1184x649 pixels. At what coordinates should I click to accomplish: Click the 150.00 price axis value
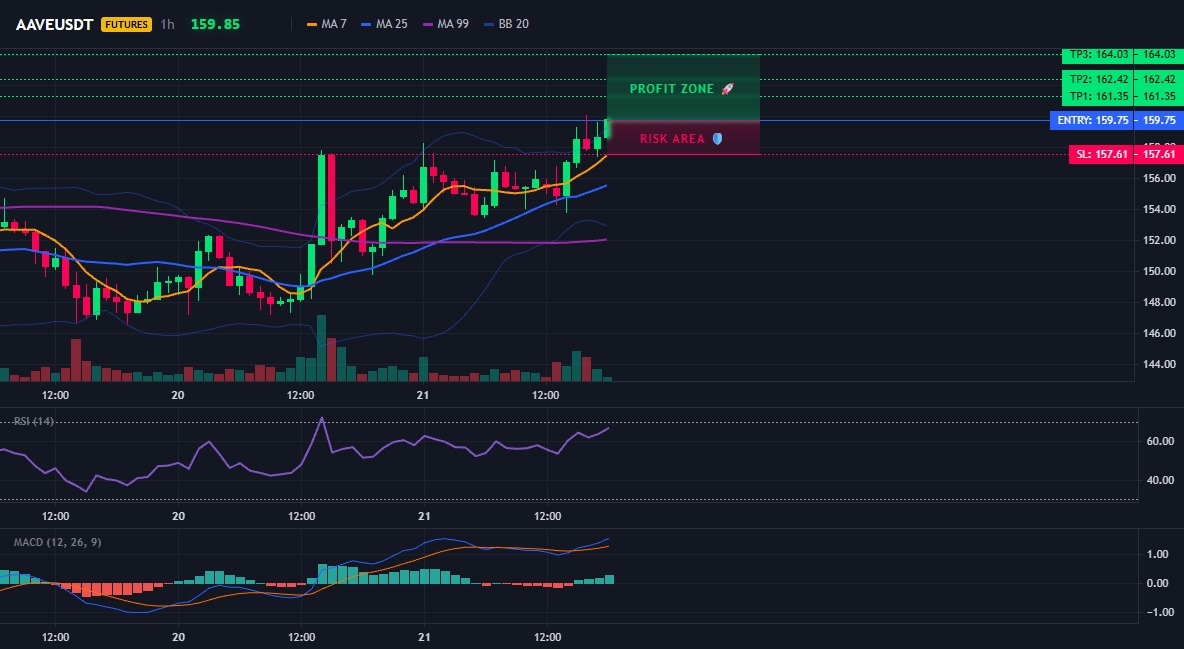click(1159, 271)
